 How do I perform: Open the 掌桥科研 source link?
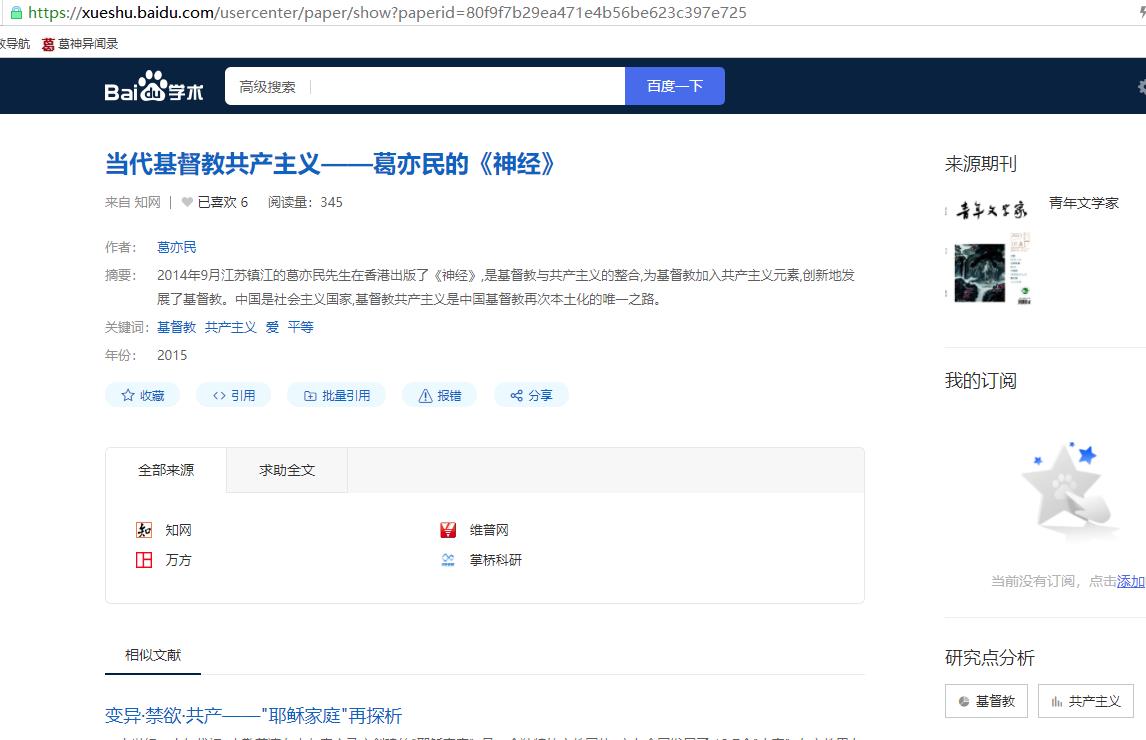click(x=495, y=560)
